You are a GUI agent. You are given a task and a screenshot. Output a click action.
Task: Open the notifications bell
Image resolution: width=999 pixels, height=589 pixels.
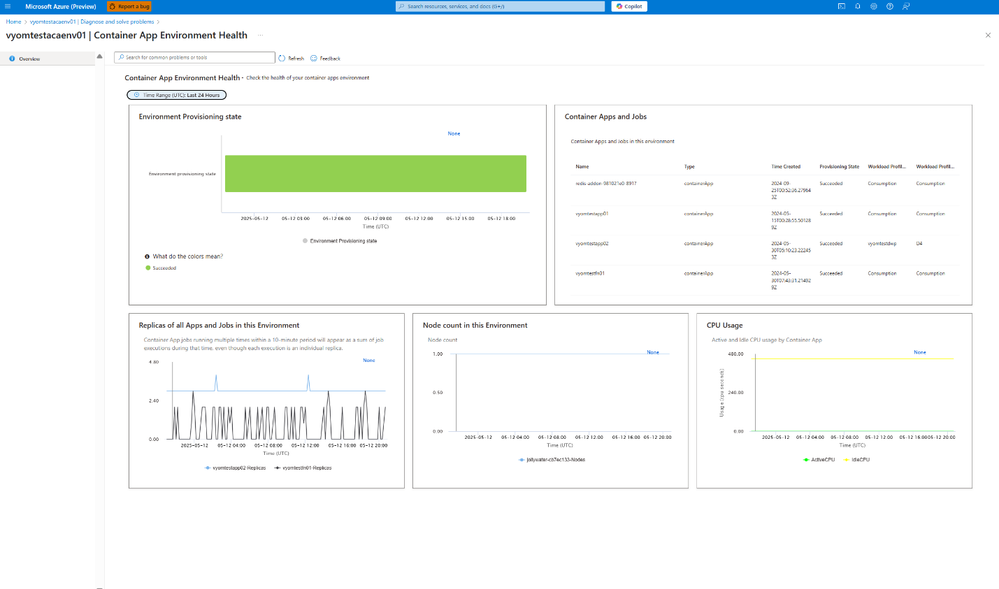[858, 6]
